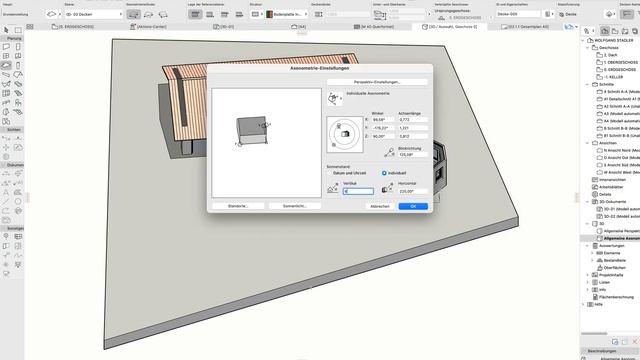Select the Individuell sun position radio button

[384, 173]
